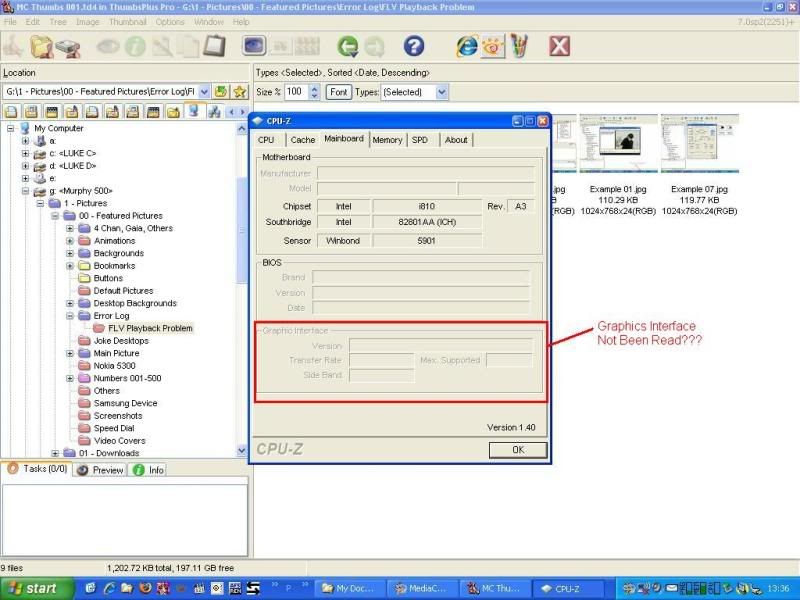The height and width of the screenshot is (600, 800).
Task: Open the Options menu in ThumbsPlus
Action: (170, 22)
